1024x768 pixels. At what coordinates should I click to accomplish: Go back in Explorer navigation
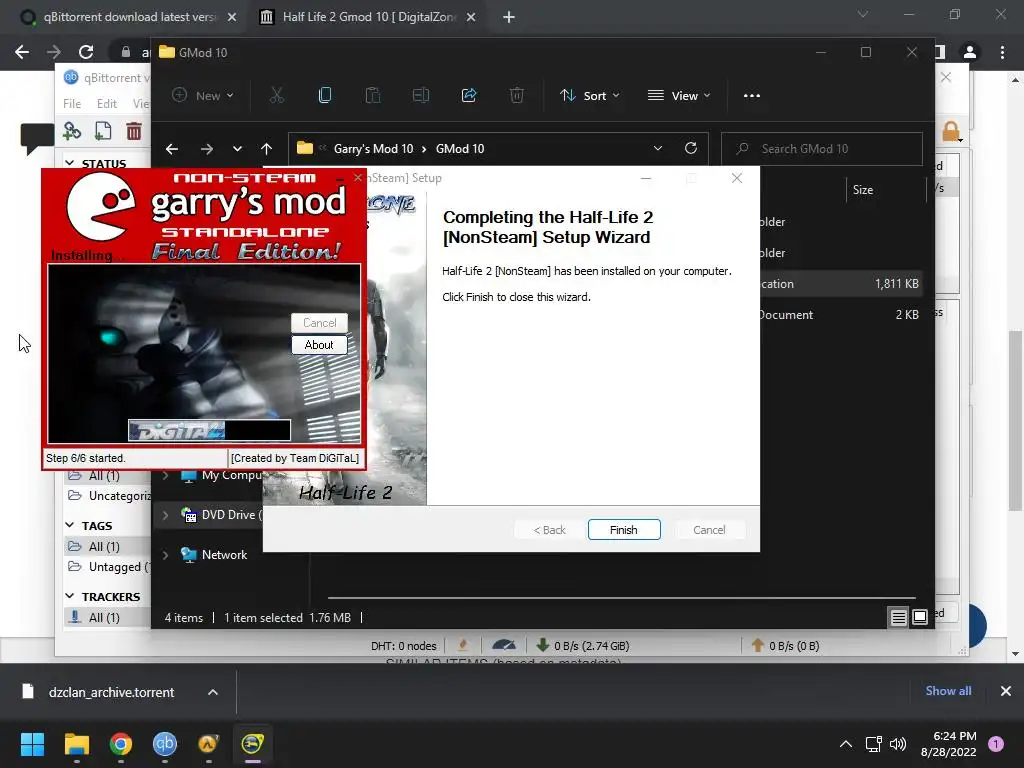(172, 149)
